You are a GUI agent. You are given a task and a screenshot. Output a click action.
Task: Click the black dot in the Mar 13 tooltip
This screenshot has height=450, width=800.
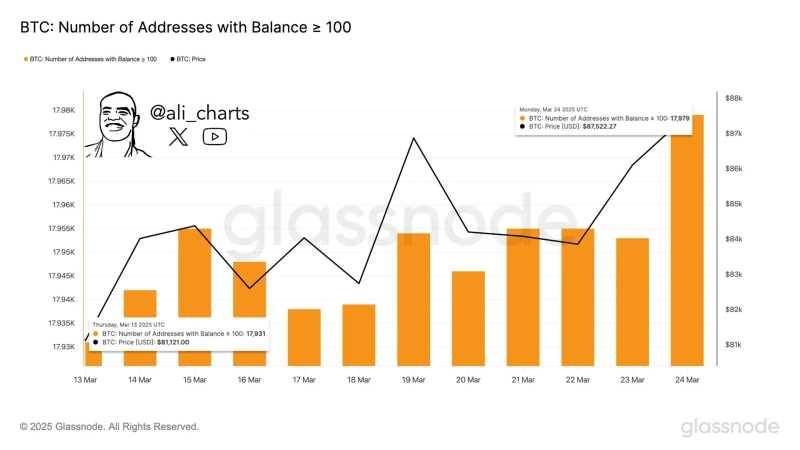click(96, 342)
